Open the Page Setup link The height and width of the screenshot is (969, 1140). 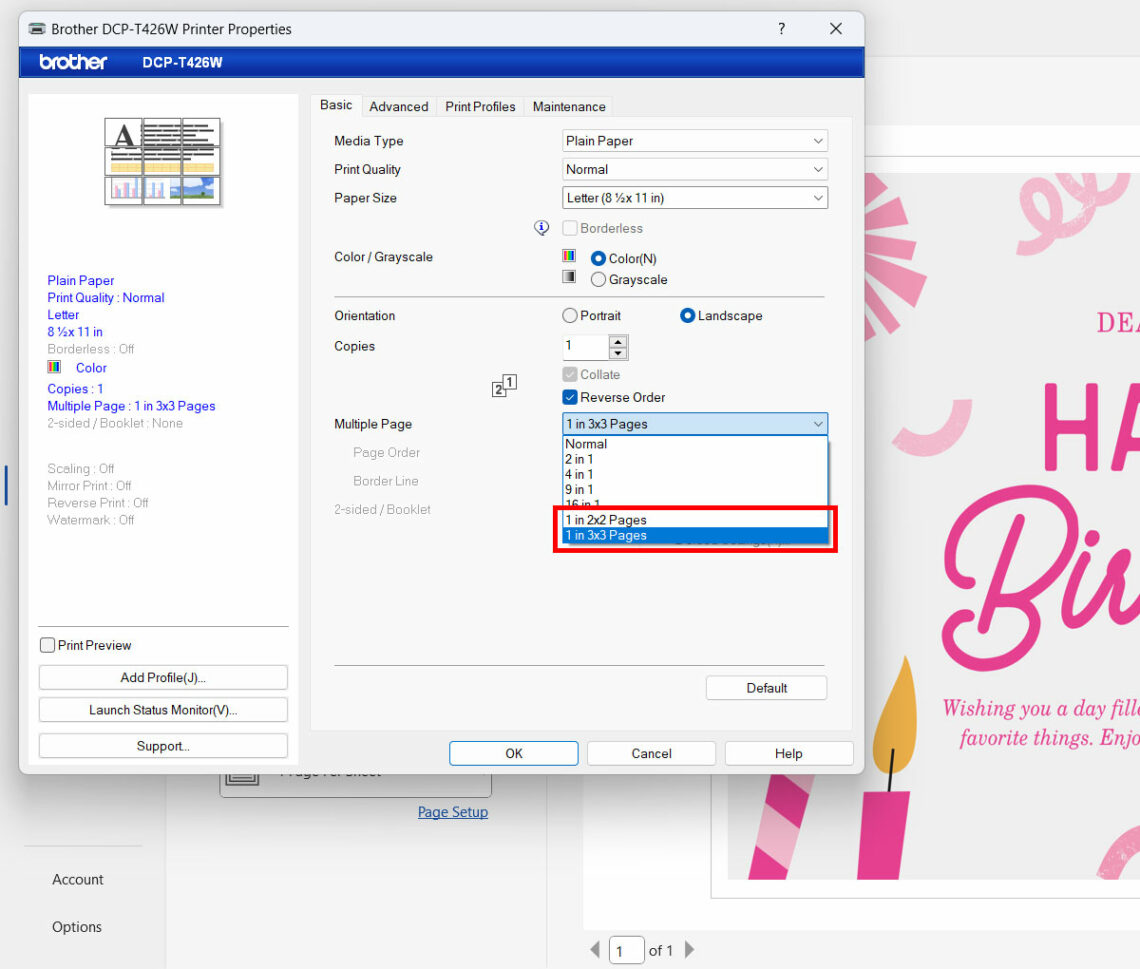click(x=452, y=812)
